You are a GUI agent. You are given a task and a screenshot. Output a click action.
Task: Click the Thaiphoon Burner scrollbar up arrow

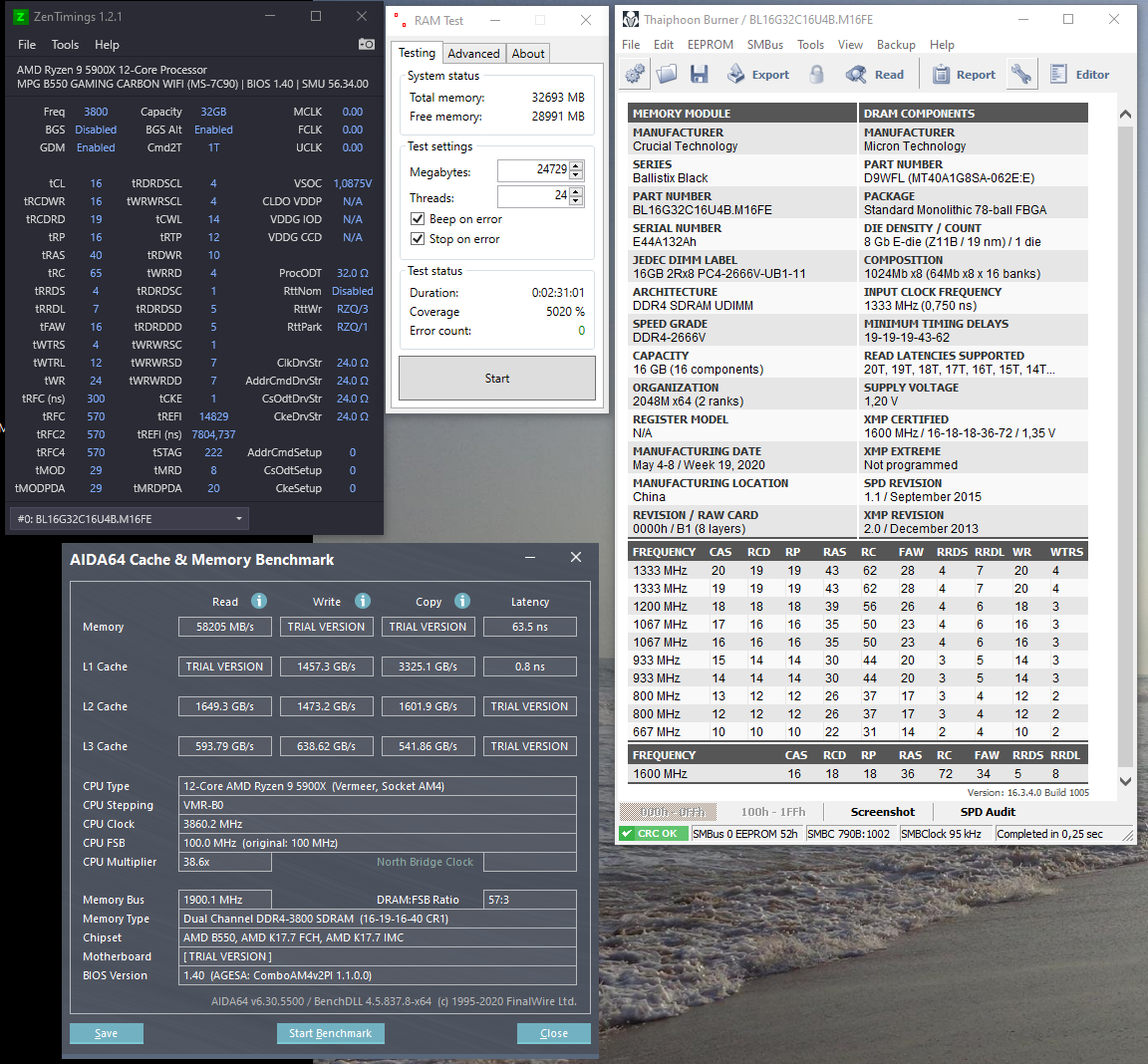click(x=1125, y=115)
